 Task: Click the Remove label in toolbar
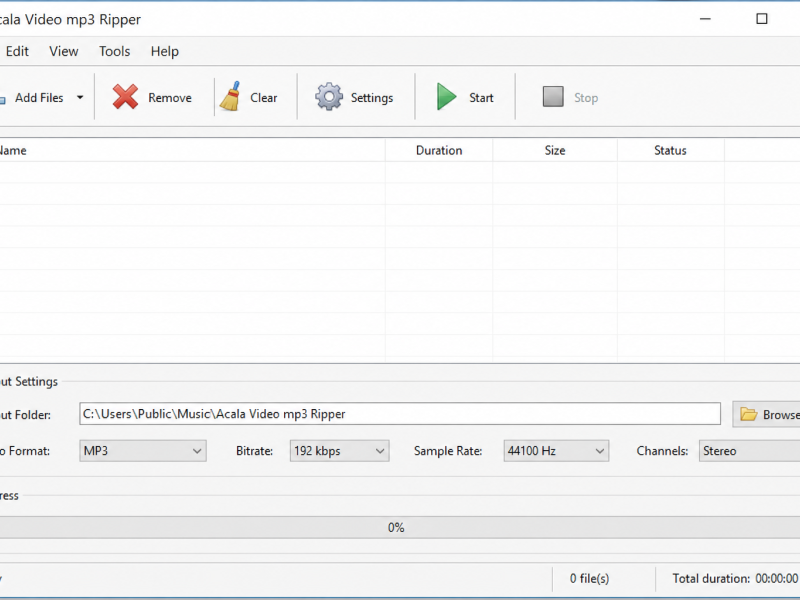point(170,97)
